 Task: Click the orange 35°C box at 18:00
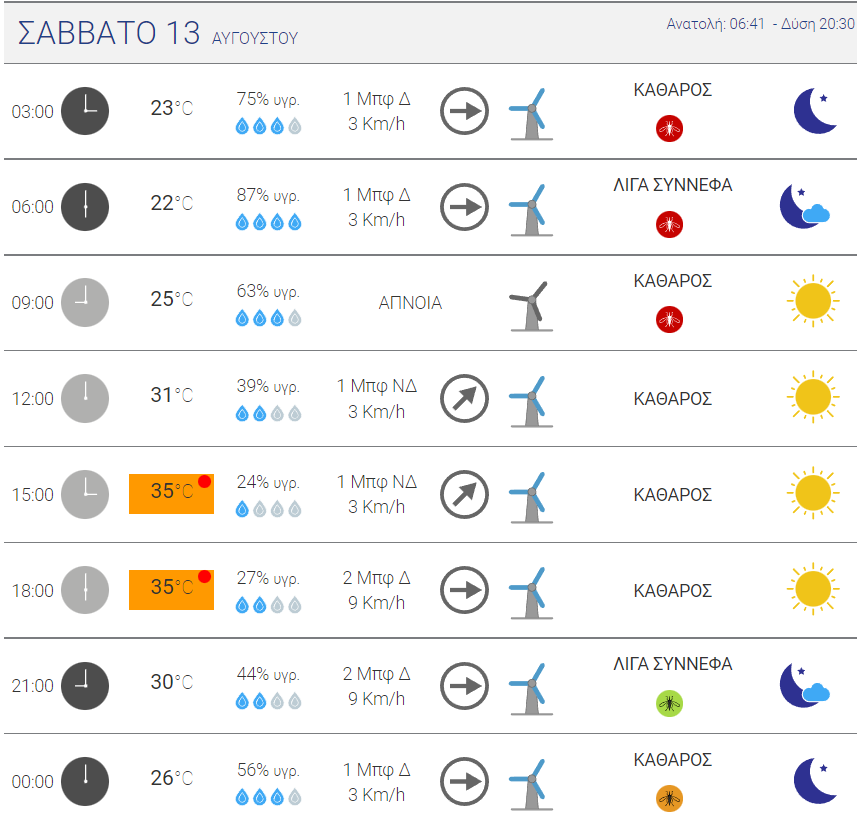click(171, 589)
